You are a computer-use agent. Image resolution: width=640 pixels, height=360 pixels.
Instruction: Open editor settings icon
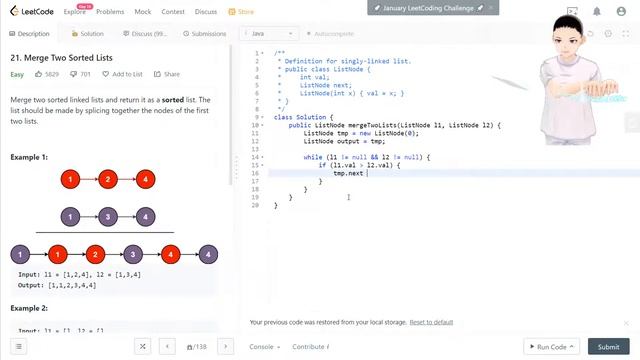(x=608, y=34)
